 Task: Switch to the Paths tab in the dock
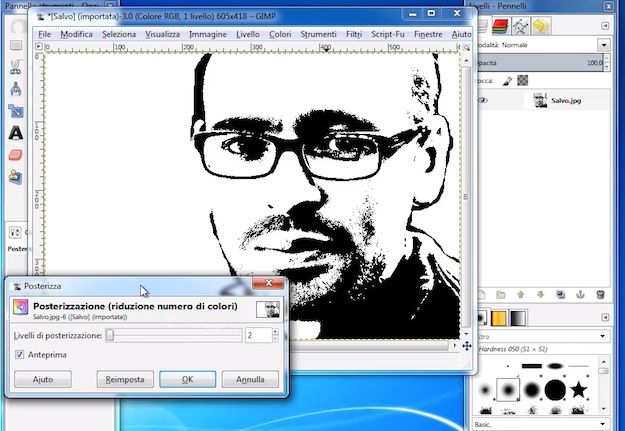(x=520, y=26)
